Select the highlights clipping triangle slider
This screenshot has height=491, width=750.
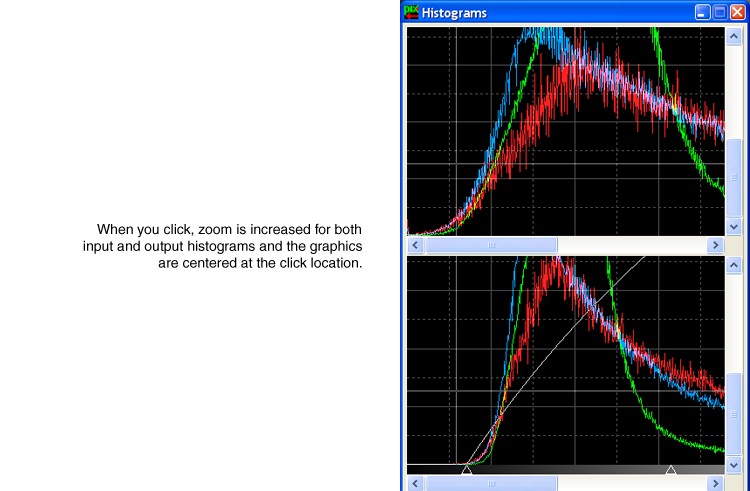click(x=671, y=469)
